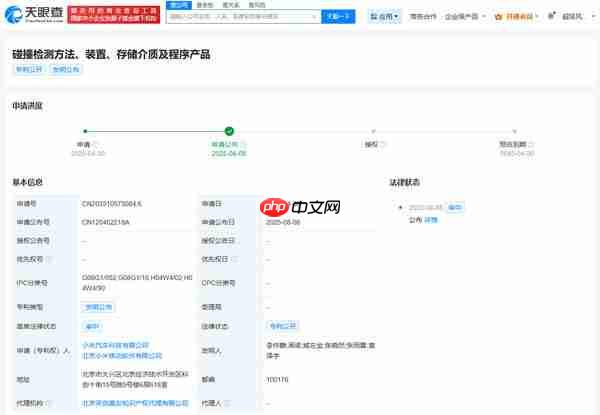The width and height of the screenshot is (600, 415).
Task: Click the patent title 碰撞检测方法、装置、存储介质及程序产品
Action: [x=111, y=54]
